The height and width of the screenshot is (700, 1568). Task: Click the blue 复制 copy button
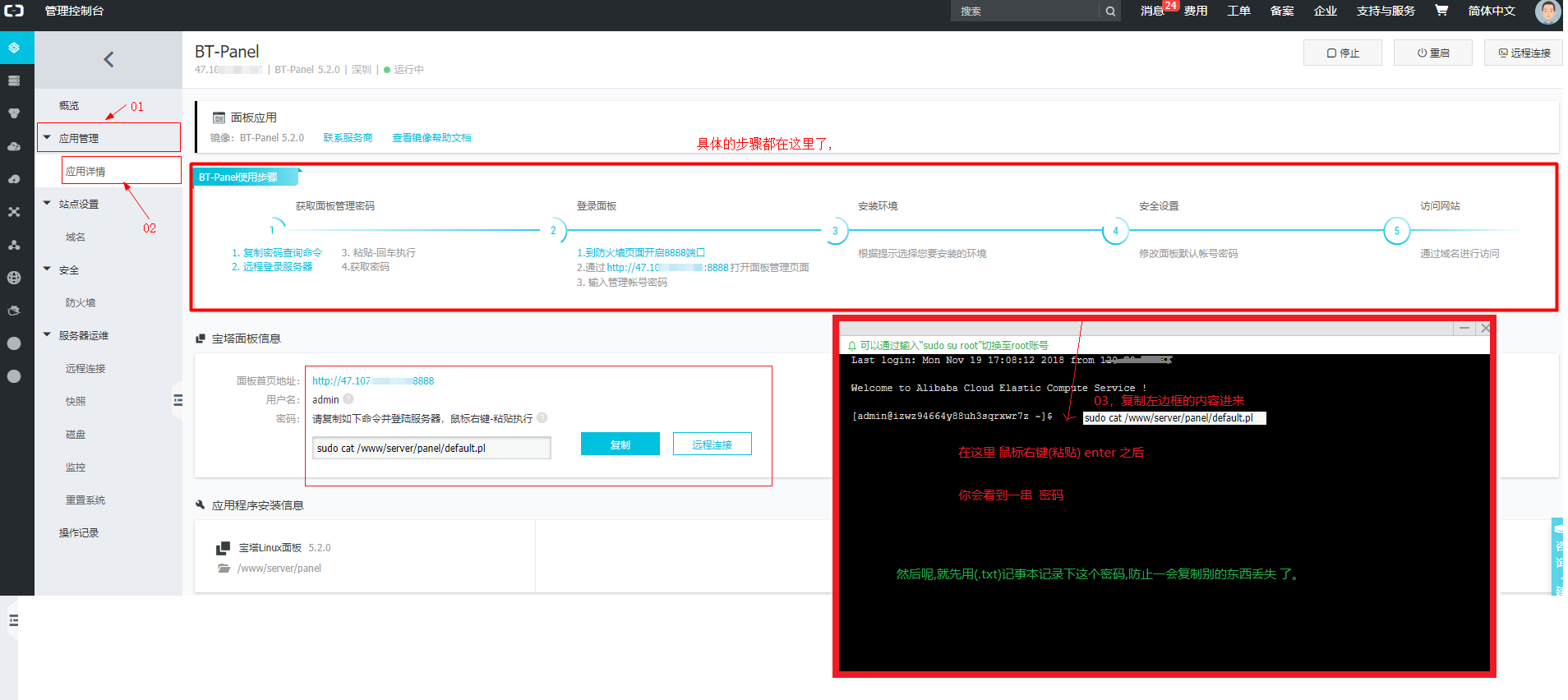(x=620, y=444)
